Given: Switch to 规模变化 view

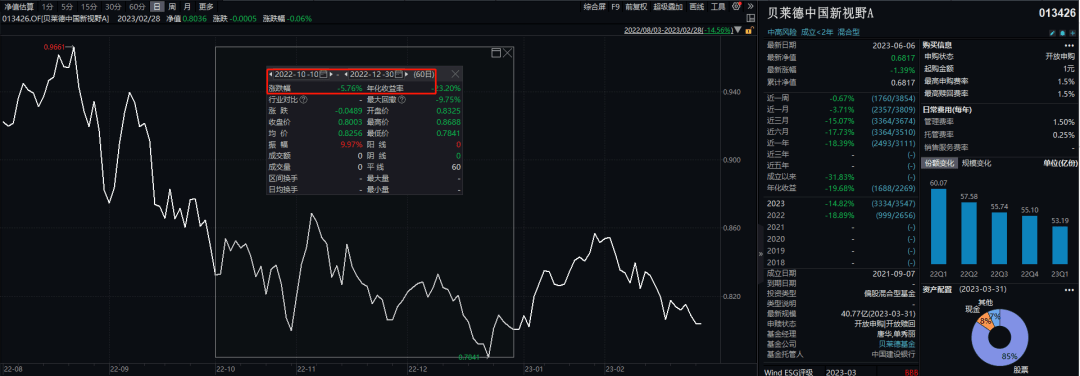Looking at the screenshot, I should pos(977,163).
